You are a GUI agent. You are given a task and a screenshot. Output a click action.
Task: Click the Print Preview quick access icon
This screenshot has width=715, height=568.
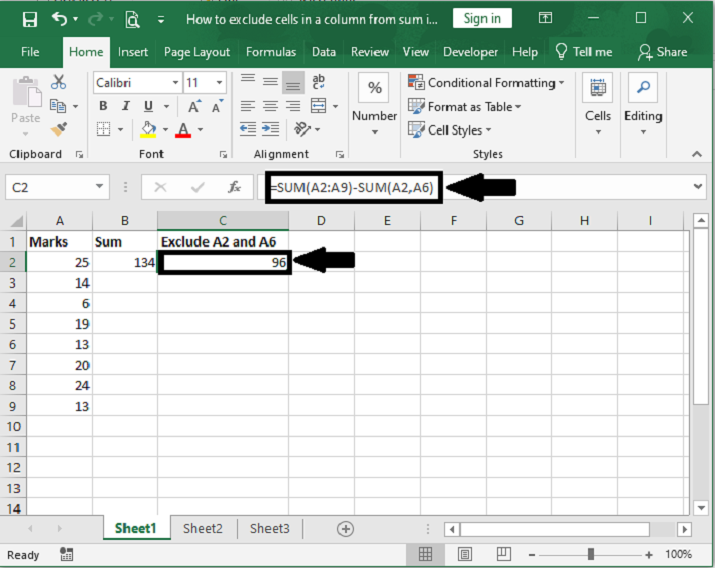point(132,20)
